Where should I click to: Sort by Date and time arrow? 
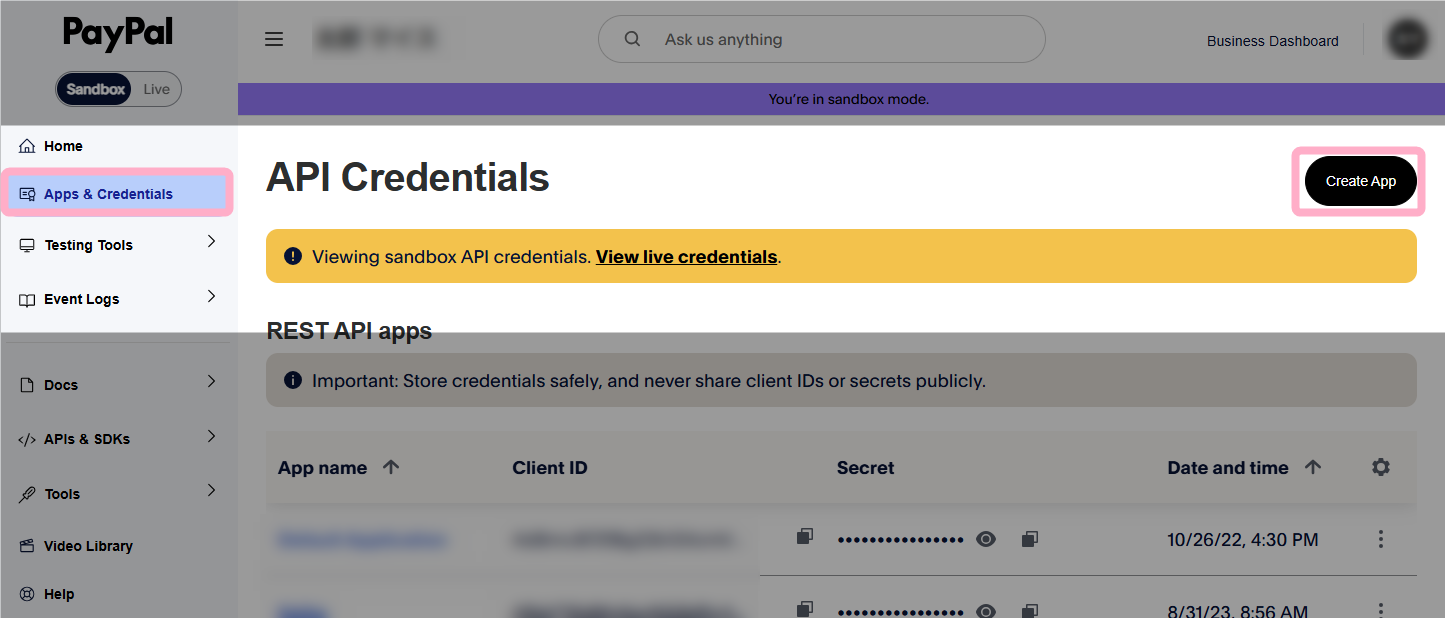tap(1313, 467)
